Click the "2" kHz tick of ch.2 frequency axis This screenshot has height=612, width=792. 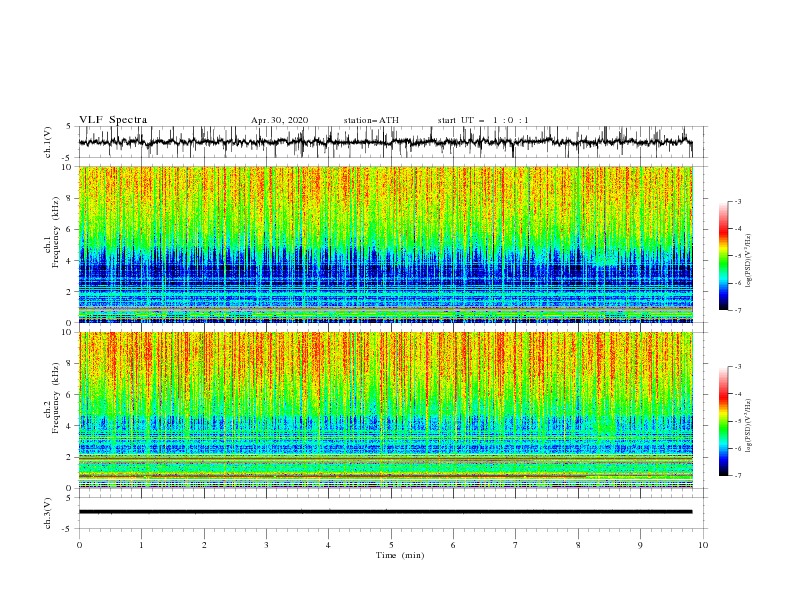click(71, 457)
